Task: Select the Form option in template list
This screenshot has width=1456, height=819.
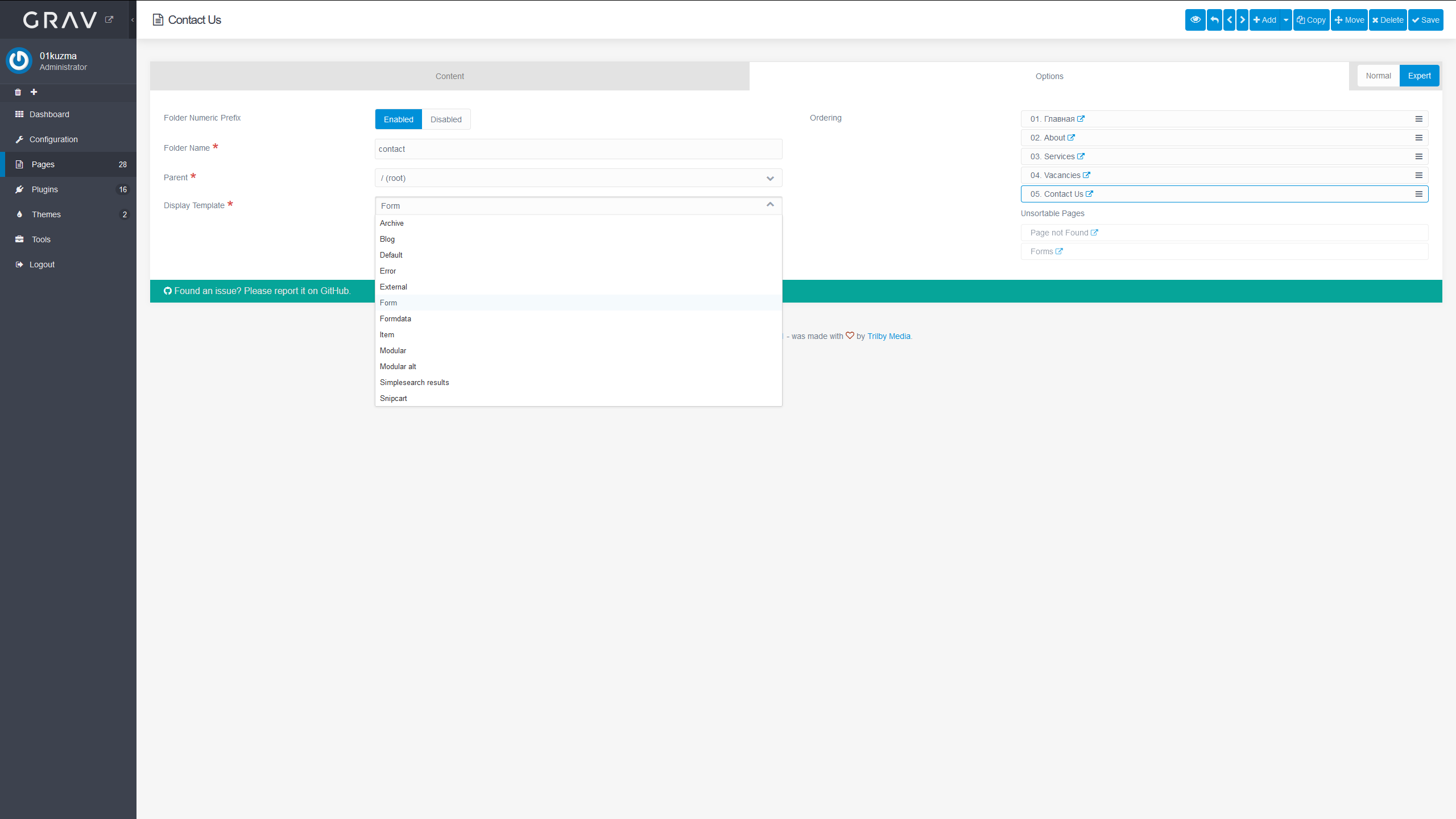Action: click(578, 303)
